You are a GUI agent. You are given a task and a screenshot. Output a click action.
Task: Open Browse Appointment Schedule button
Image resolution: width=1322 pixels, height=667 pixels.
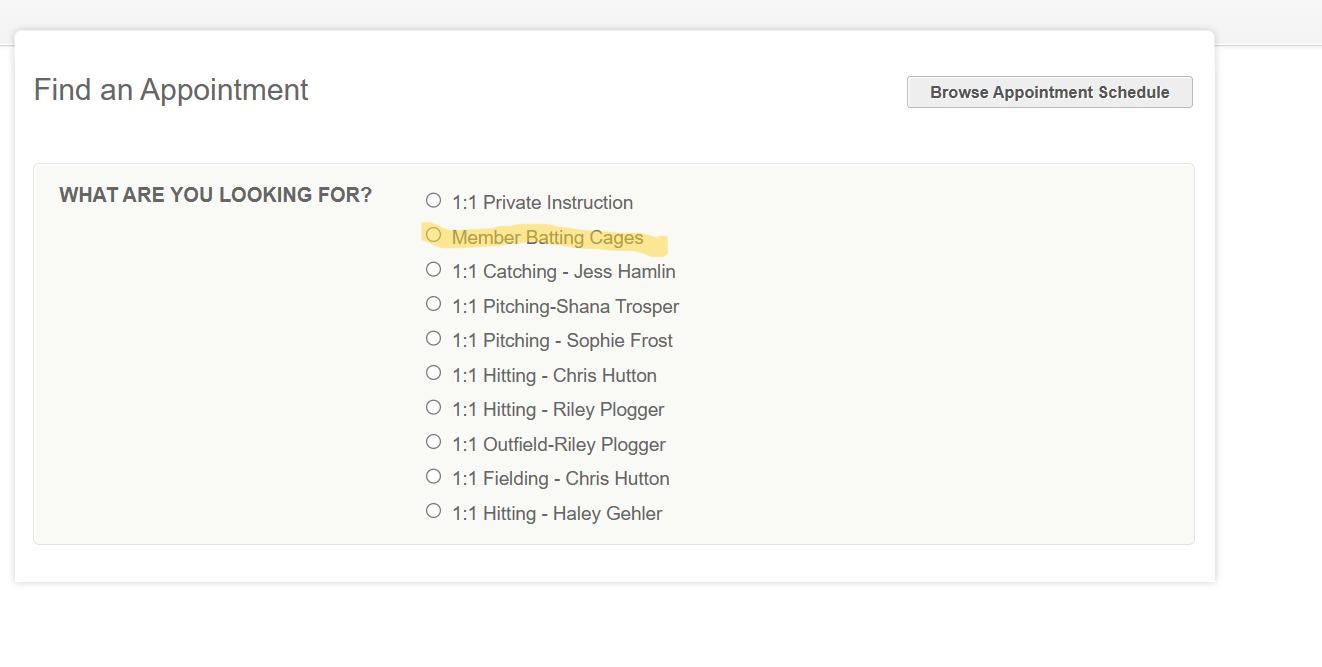pos(1049,92)
